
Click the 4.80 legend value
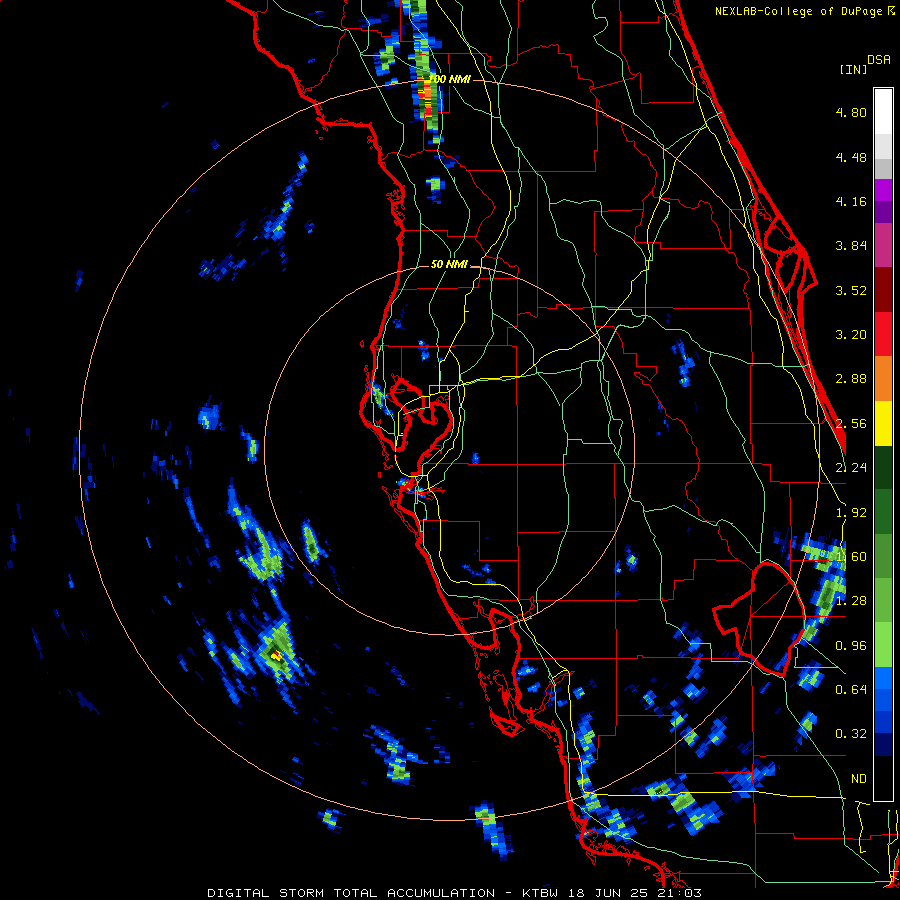pyautogui.click(x=851, y=112)
